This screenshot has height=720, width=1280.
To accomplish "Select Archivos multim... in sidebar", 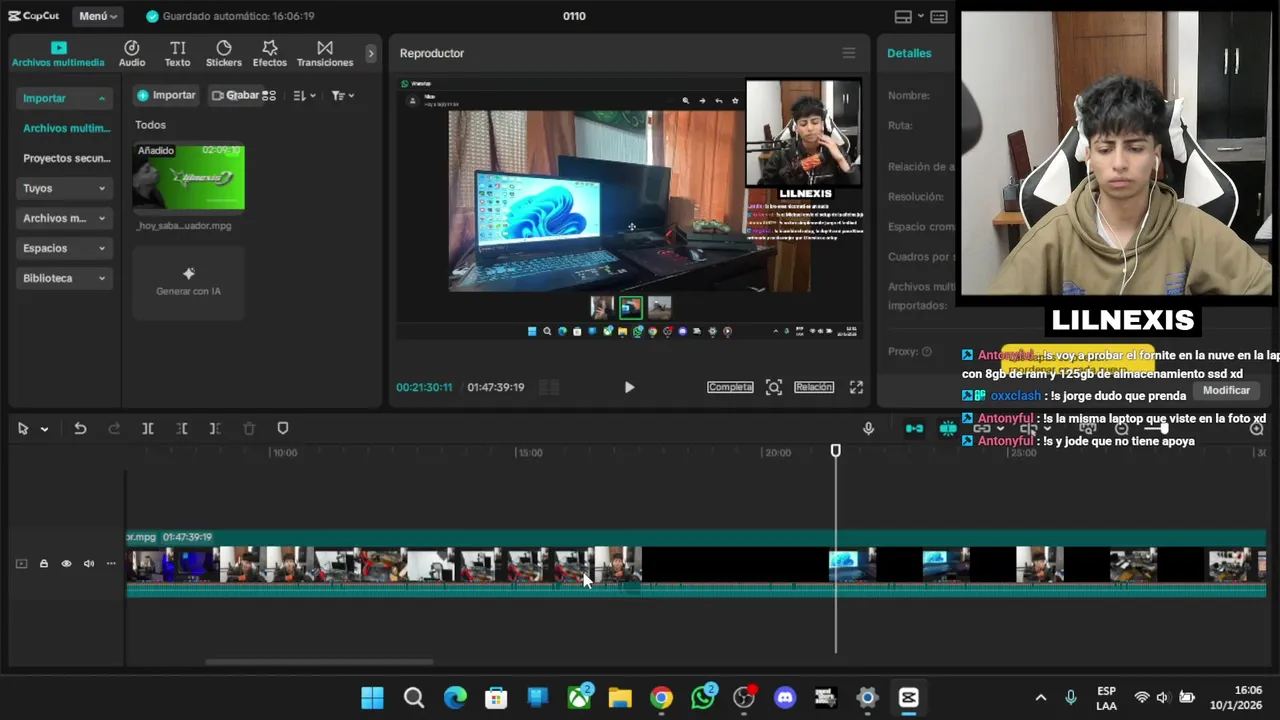I will tap(66, 128).
